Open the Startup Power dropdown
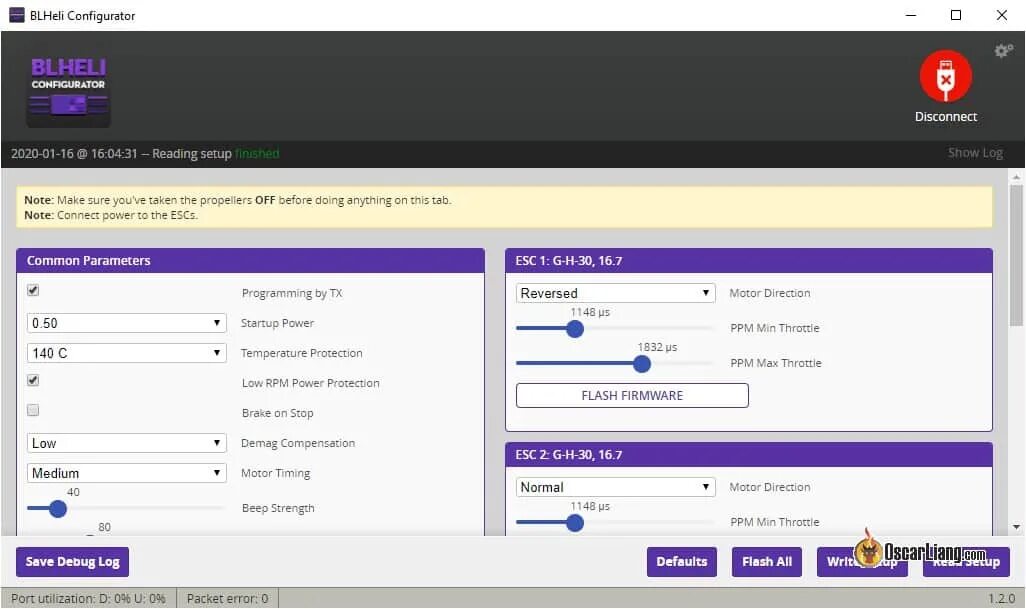1026x609 pixels. (x=126, y=323)
